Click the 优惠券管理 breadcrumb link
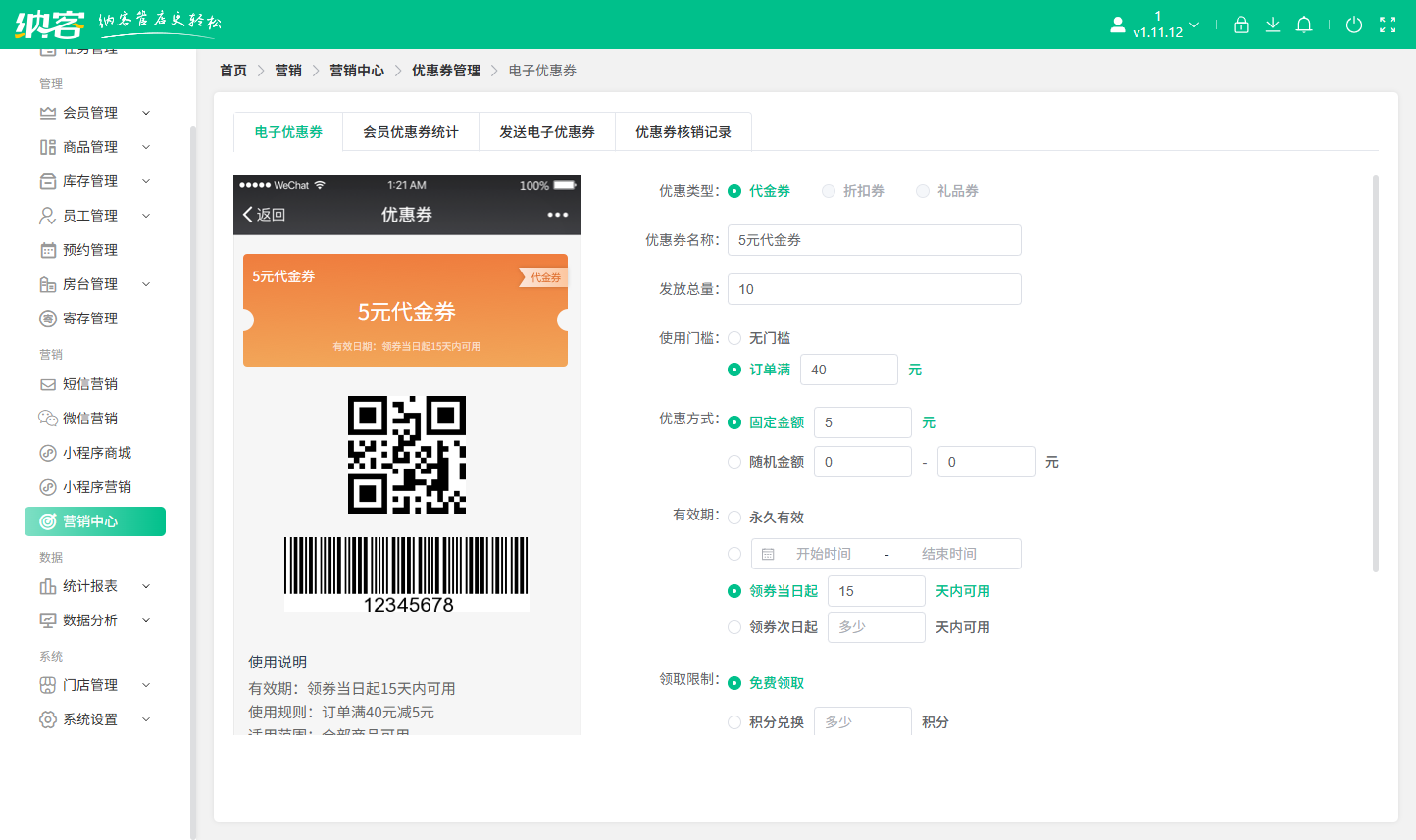The width and height of the screenshot is (1416, 840). [x=446, y=70]
